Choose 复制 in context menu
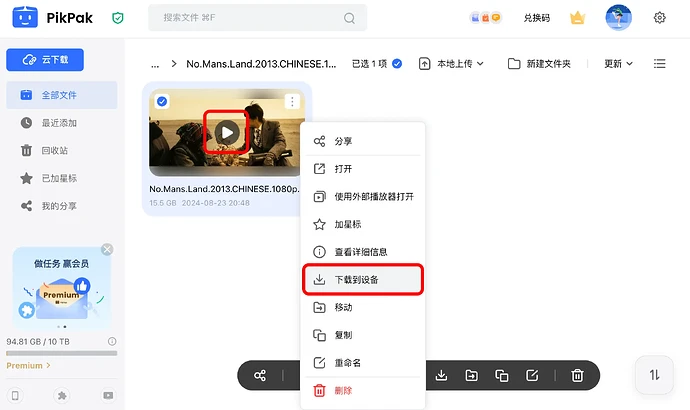690x410 pixels. tap(363, 335)
